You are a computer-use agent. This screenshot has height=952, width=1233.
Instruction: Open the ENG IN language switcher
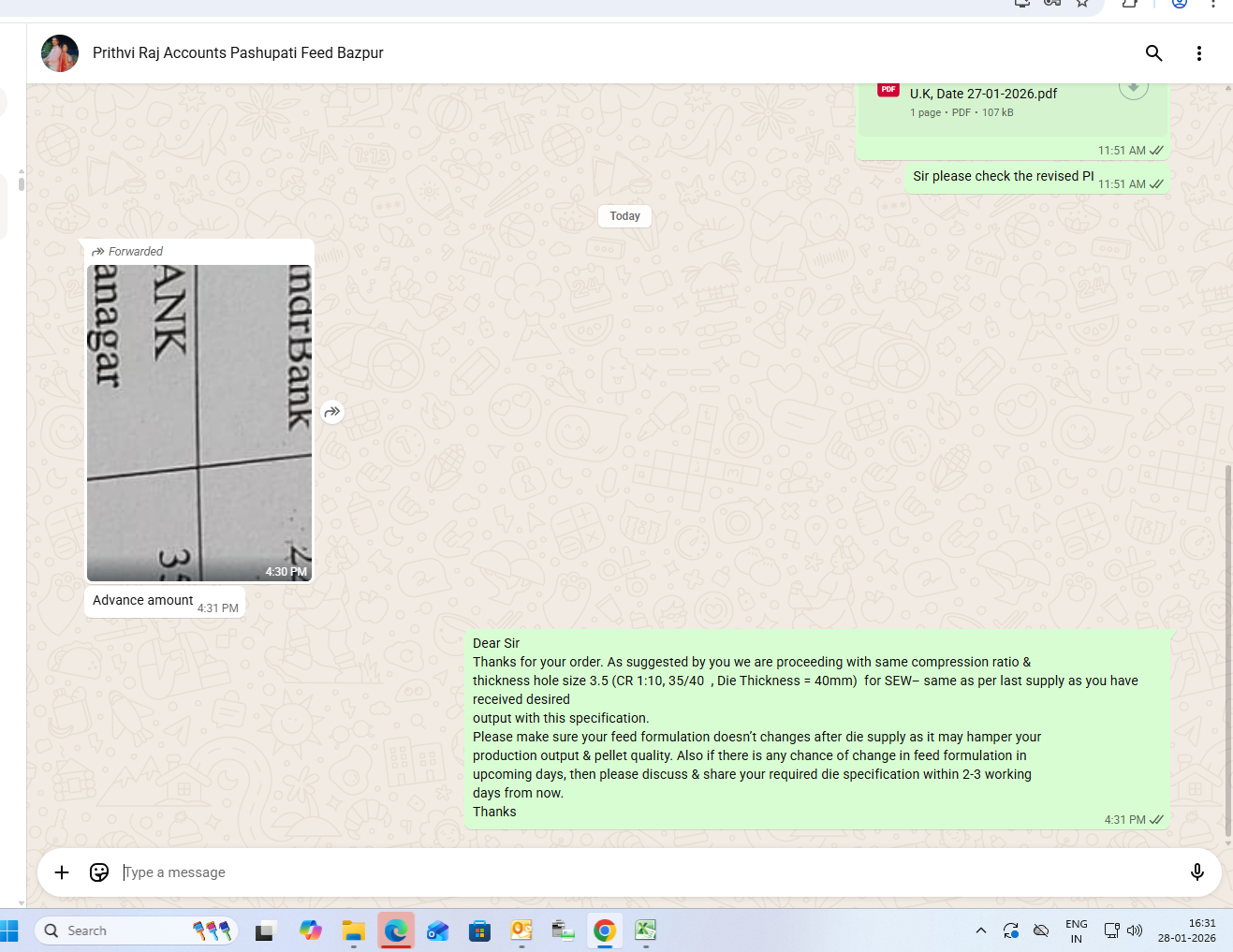[x=1076, y=930]
